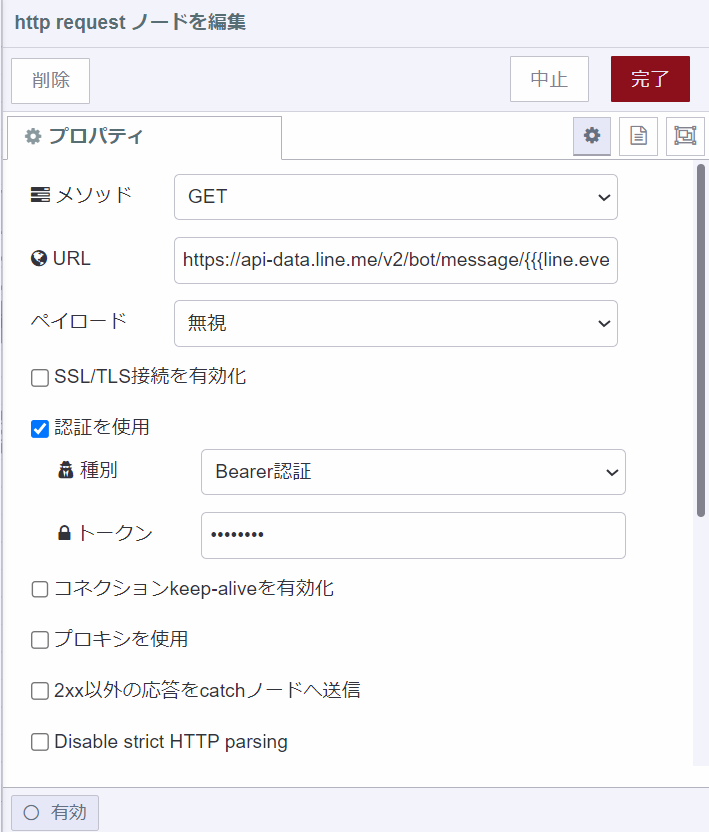Tick Disable strict HTTP parsing checkbox
709x832 pixels.
click(x=40, y=742)
